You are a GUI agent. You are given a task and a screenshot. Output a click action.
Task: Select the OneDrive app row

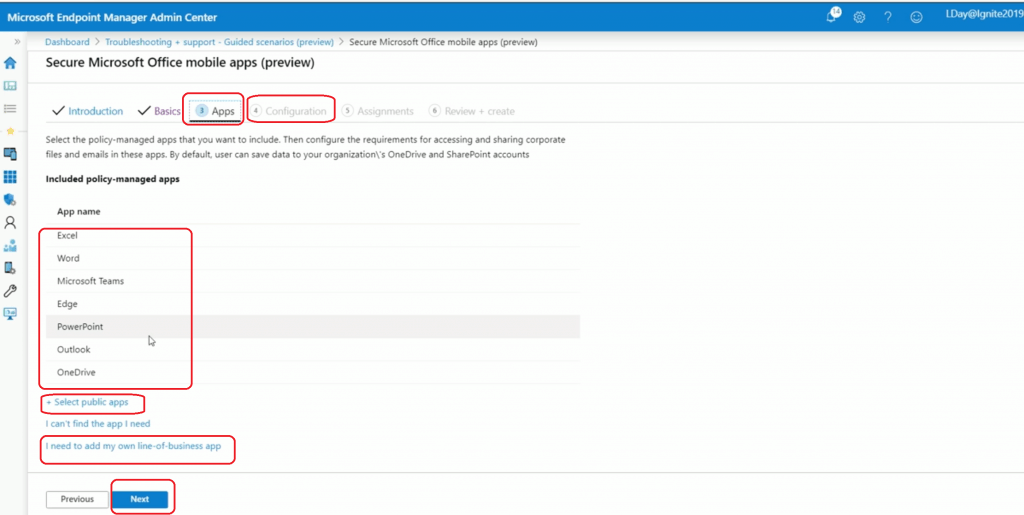pos(313,373)
